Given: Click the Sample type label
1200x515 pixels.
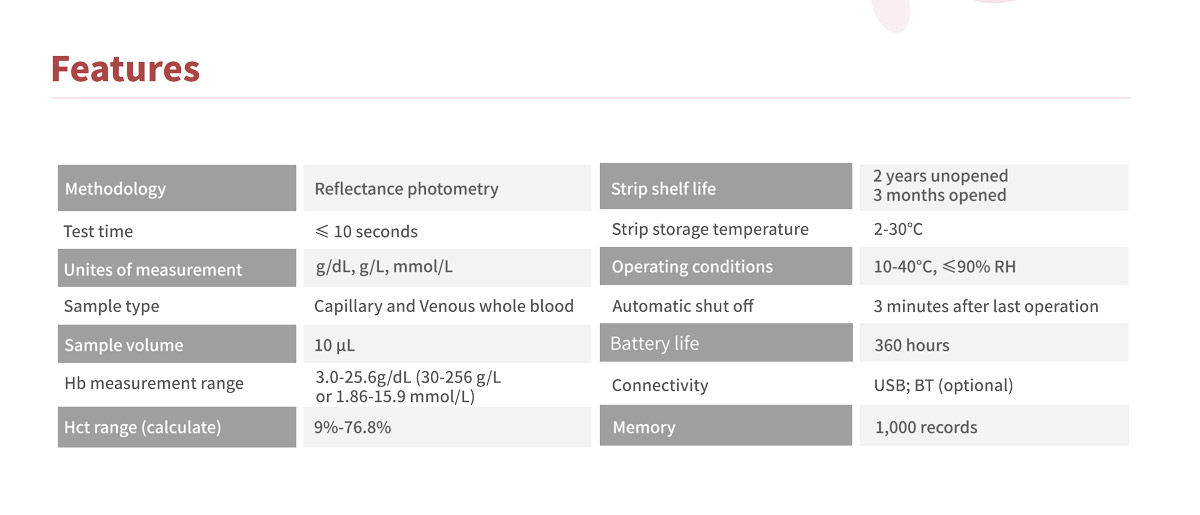Looking at the screenshot, I should [x=111, y=306].
